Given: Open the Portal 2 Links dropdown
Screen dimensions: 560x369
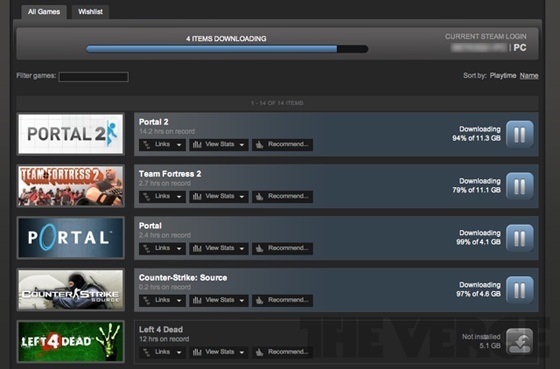Looking at the screenshot, I should [162, 145].
